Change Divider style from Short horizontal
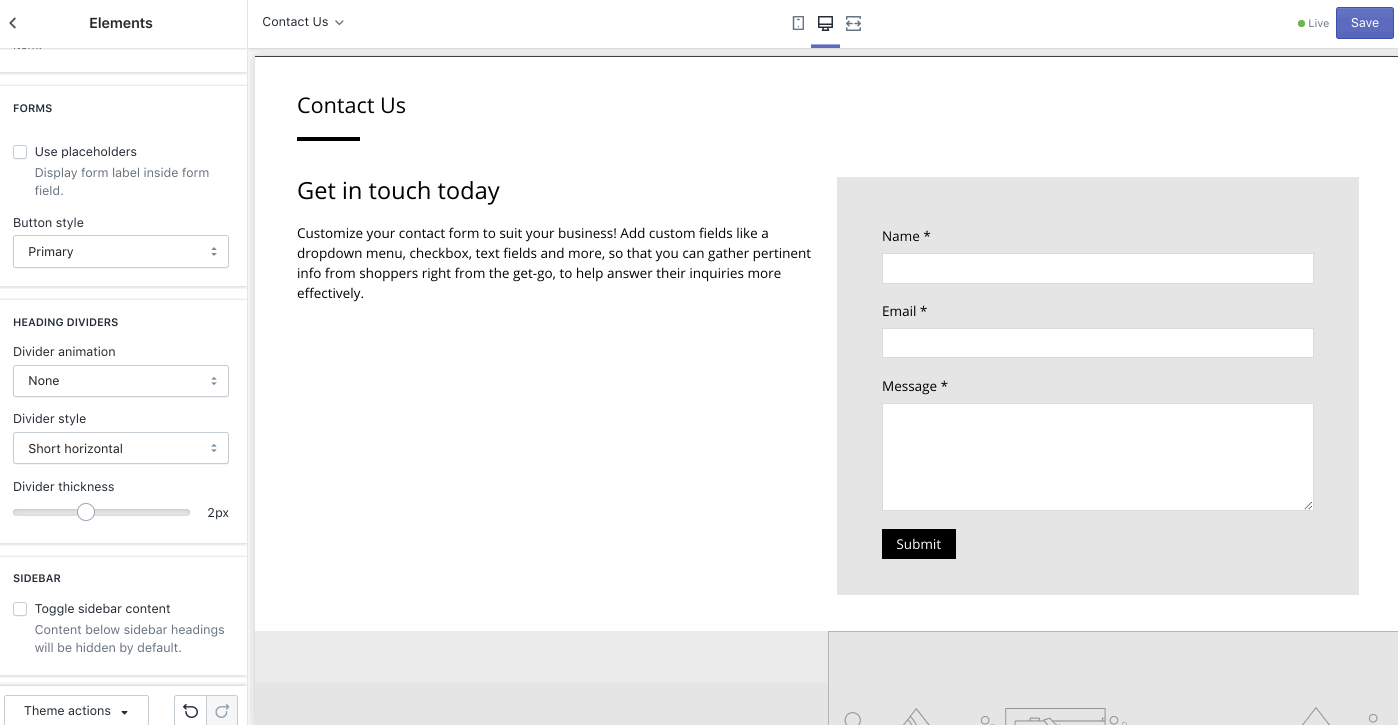1398x725 pixels. [x=120, y=448]
